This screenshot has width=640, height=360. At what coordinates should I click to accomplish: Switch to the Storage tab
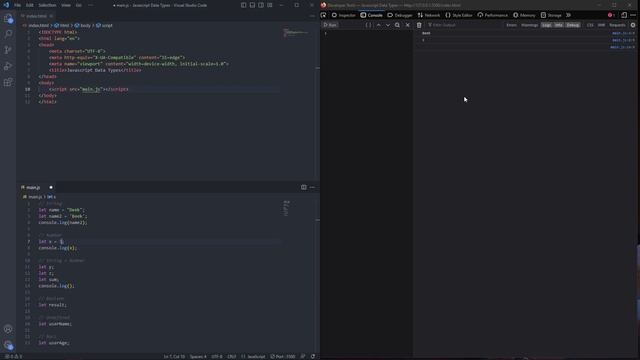click(x=551, y=15)
